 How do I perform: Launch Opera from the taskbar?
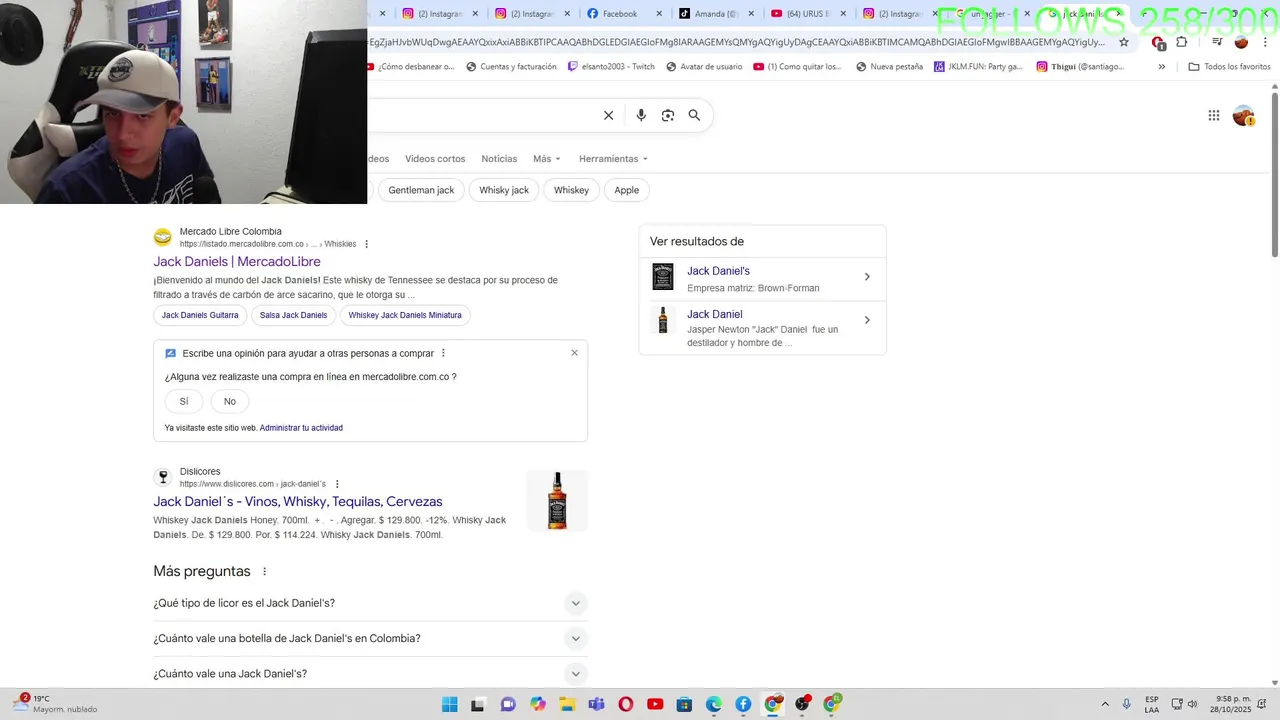click(x=626, y=704)
